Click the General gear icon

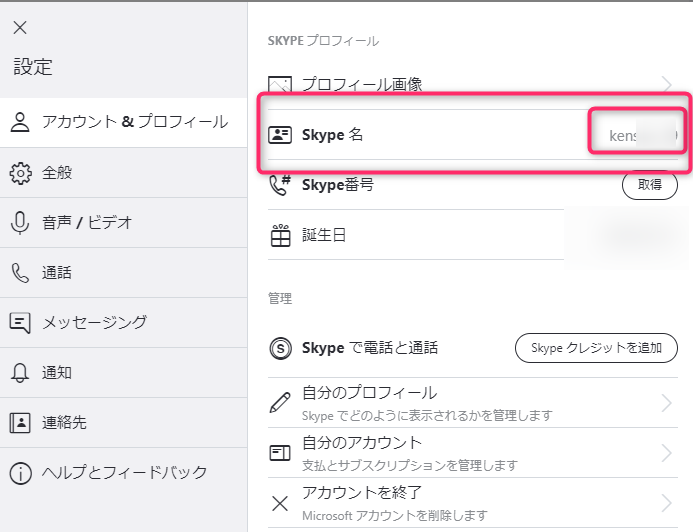click(x=19, y=173)
